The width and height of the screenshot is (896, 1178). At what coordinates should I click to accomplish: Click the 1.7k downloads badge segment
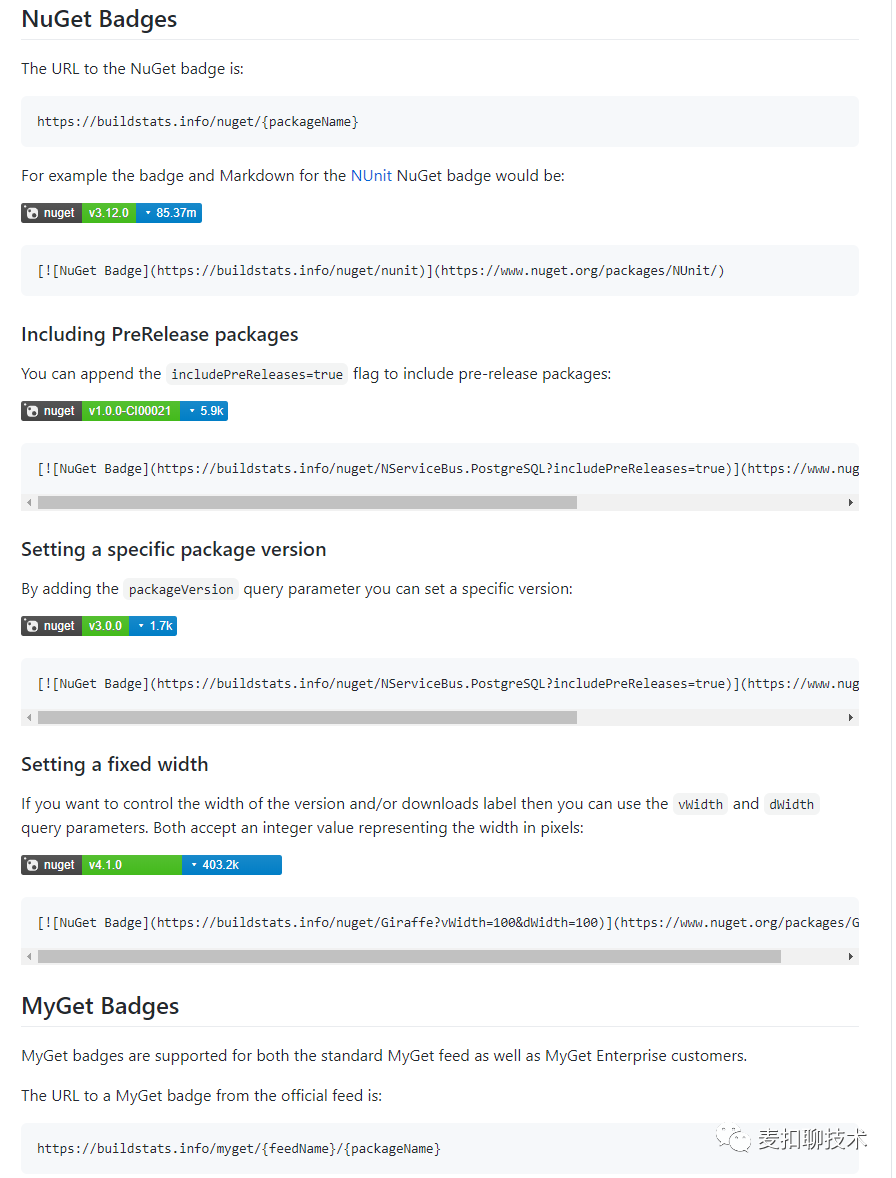(x=154, y=626)
